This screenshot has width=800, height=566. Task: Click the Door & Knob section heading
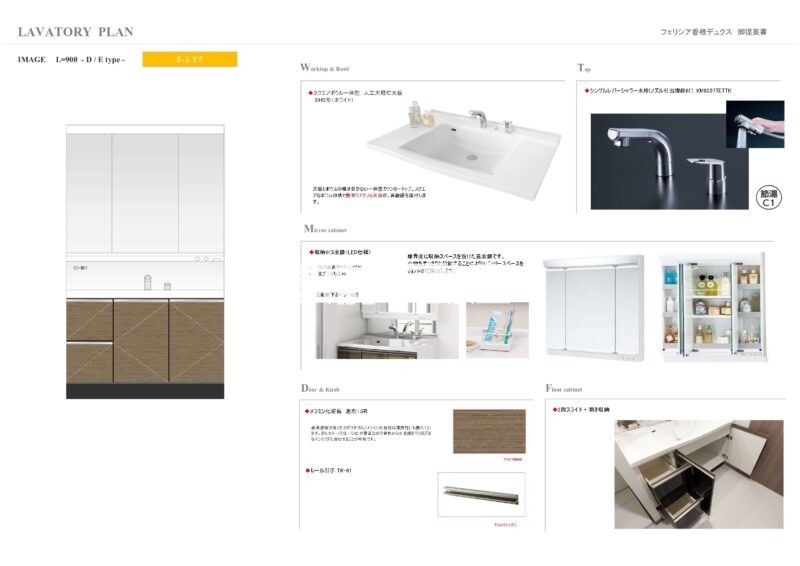(x=322, y=388)
